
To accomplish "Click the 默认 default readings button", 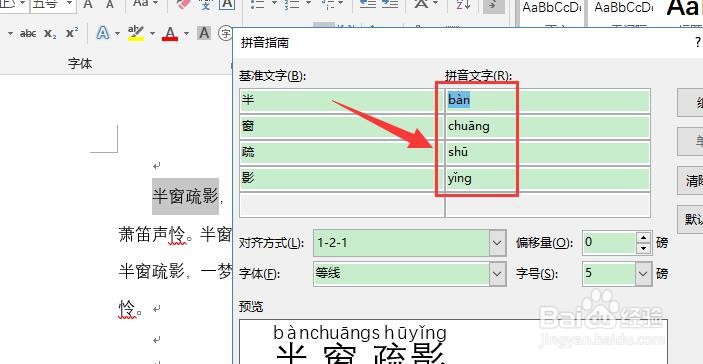I will [690, 220].
